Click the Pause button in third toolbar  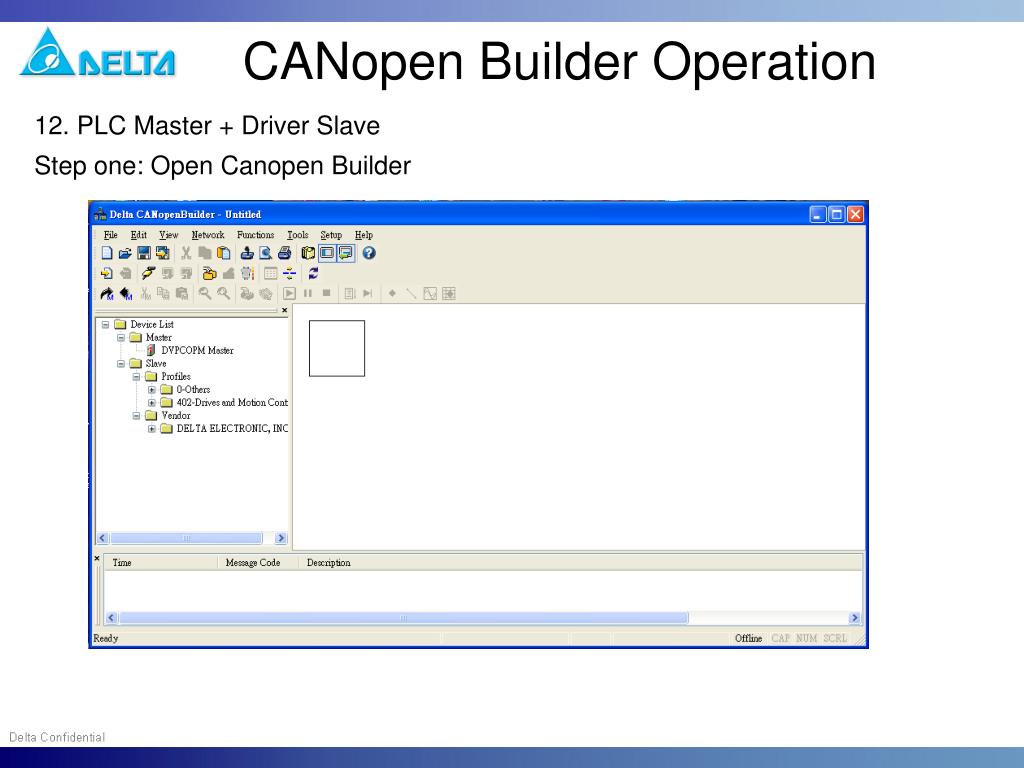[308, 294]
